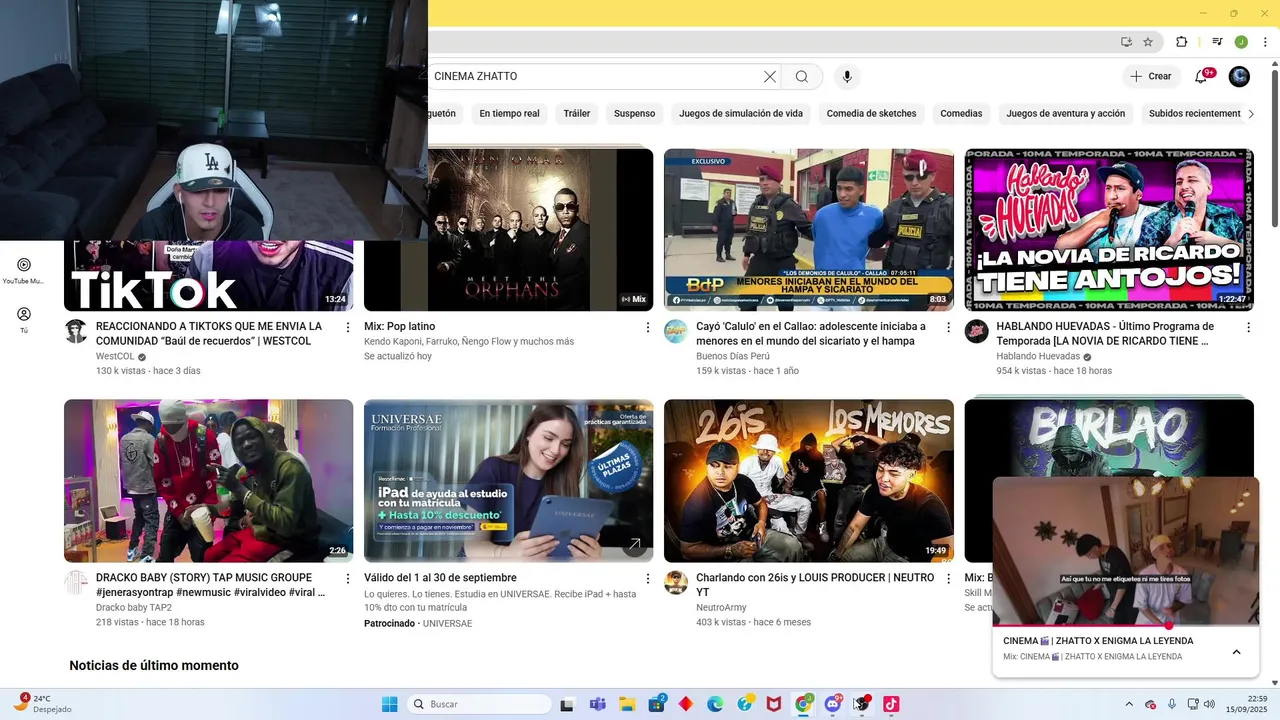
Task: Open File Explorer from the taskbar
Action: click(x=627, y=704)
